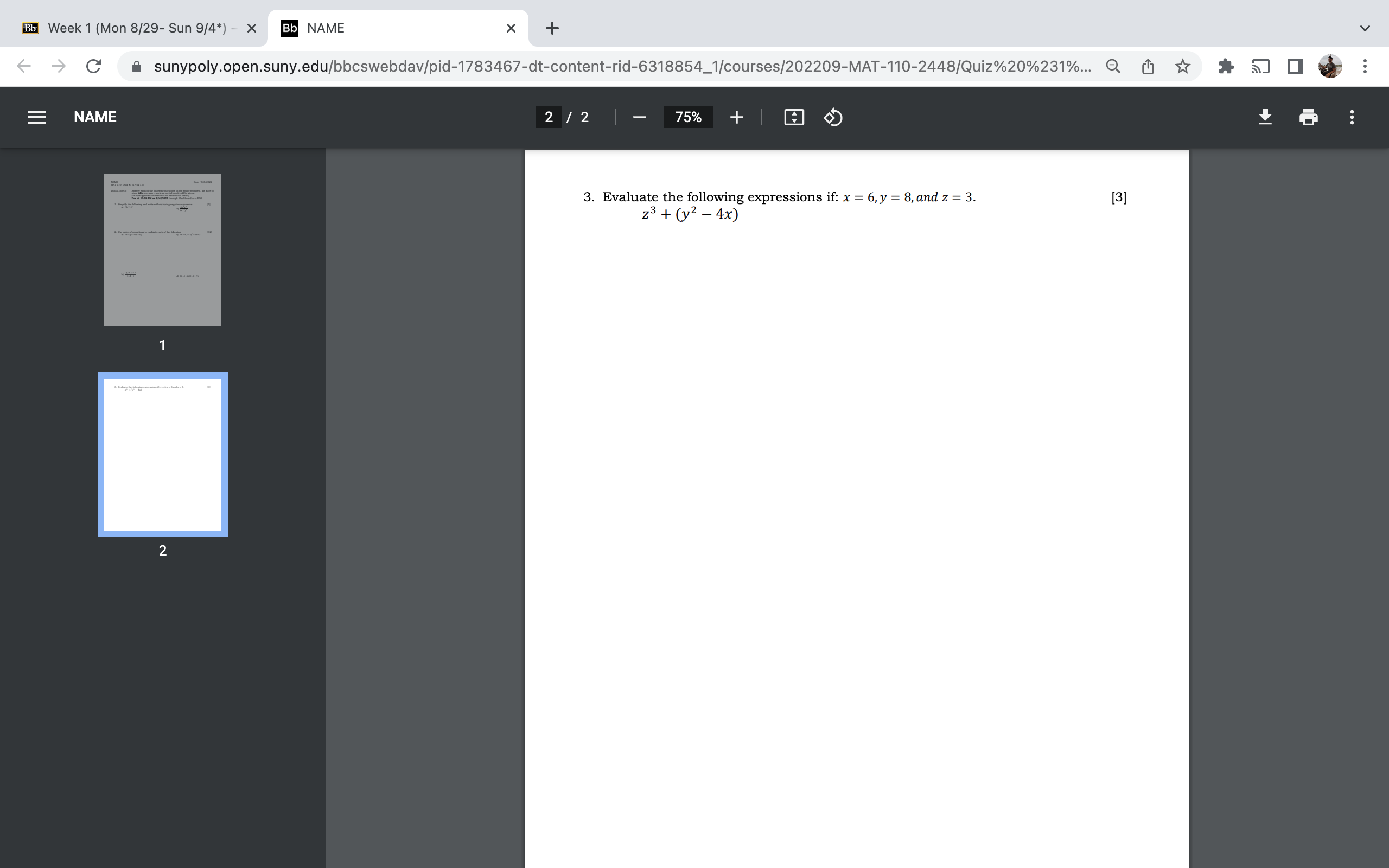Open the Extensions puzzle icon
1389x868 pixels.
1226,67
